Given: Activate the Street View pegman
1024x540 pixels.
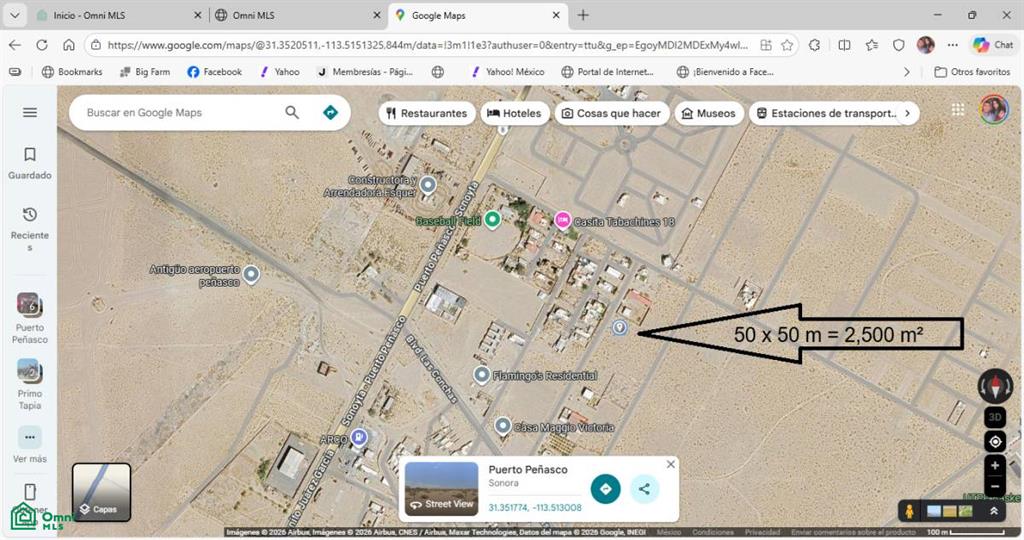Looking at the screenshot, I should coord(908,511).
